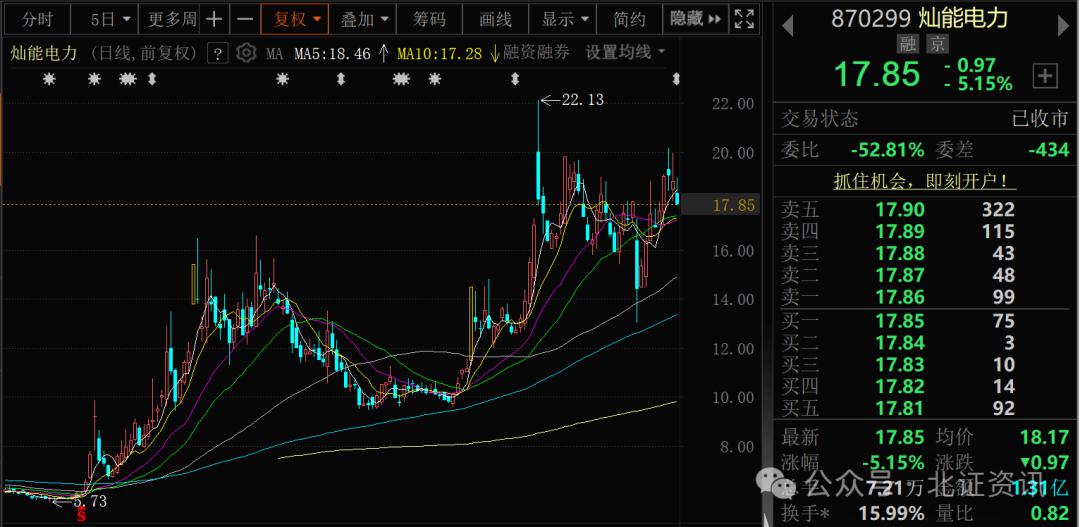Click the 已收市 trading status

pos(1040,119)
